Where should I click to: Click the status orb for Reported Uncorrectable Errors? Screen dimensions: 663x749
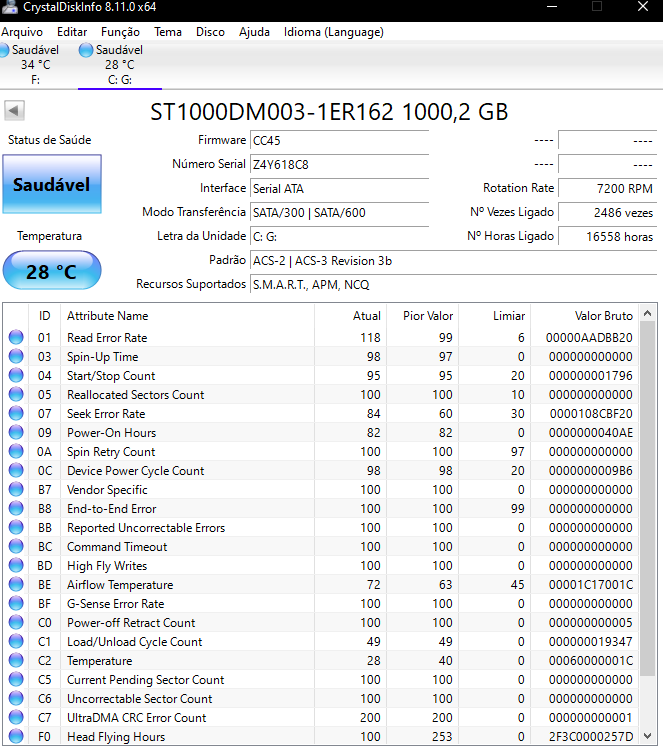(x=16, y=527)
